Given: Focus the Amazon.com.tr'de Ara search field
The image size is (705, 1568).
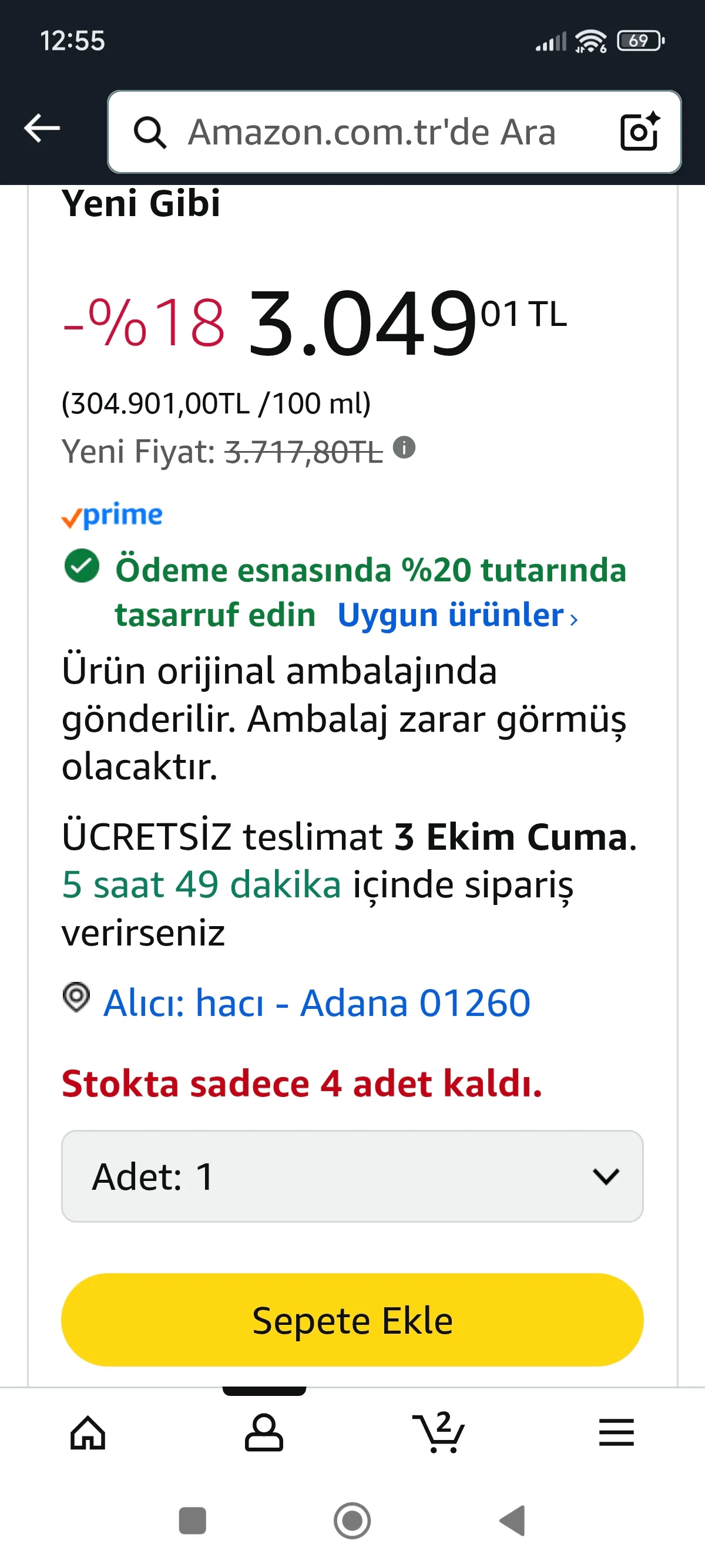Looking at the screenshot, I should [x=371, y=132].
